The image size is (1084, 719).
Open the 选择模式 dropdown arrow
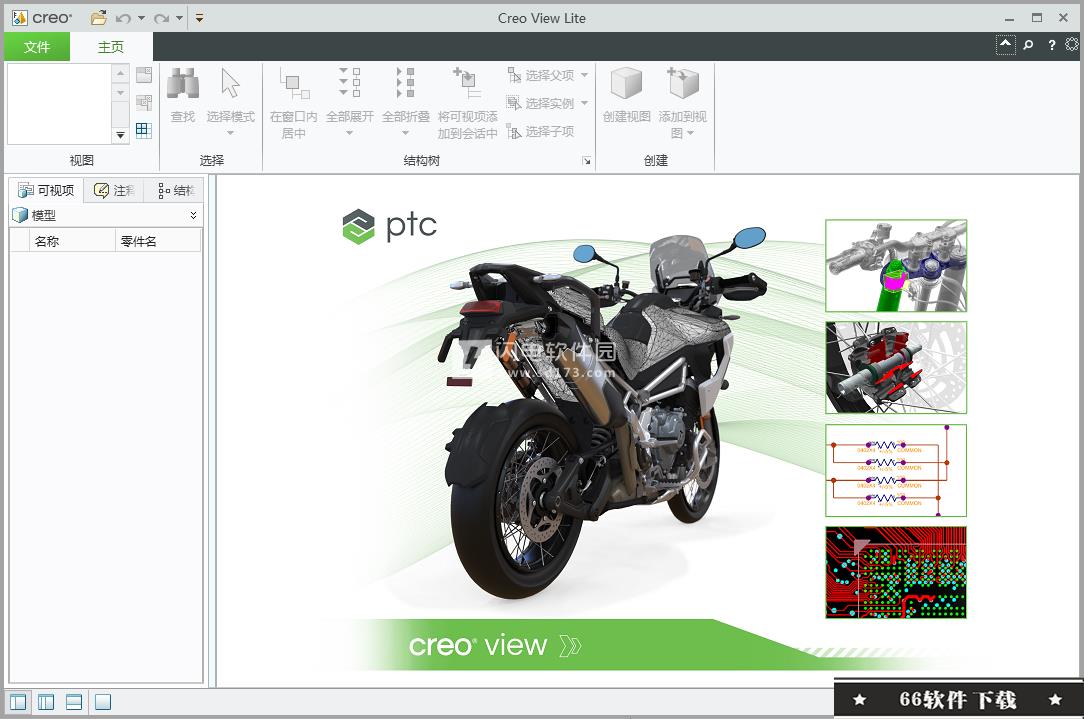tap(230, 133)
